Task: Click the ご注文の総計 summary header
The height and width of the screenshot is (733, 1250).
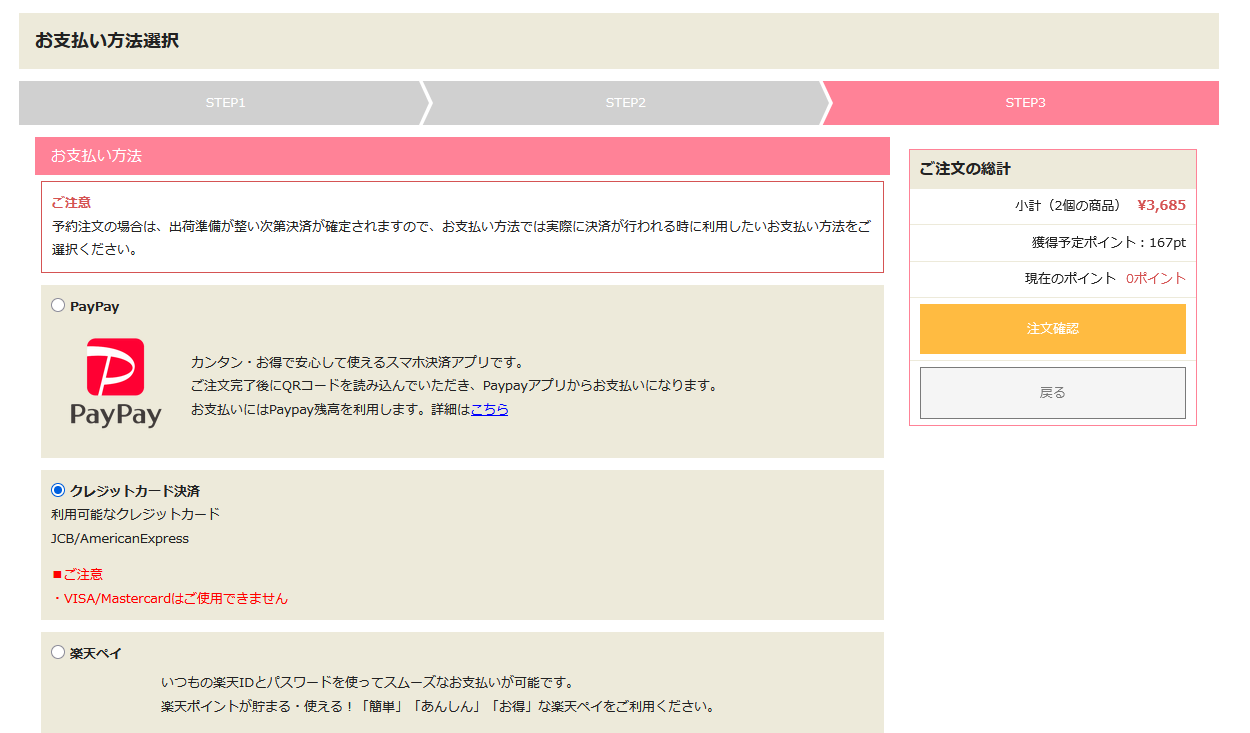Action: click(1052, 169)
